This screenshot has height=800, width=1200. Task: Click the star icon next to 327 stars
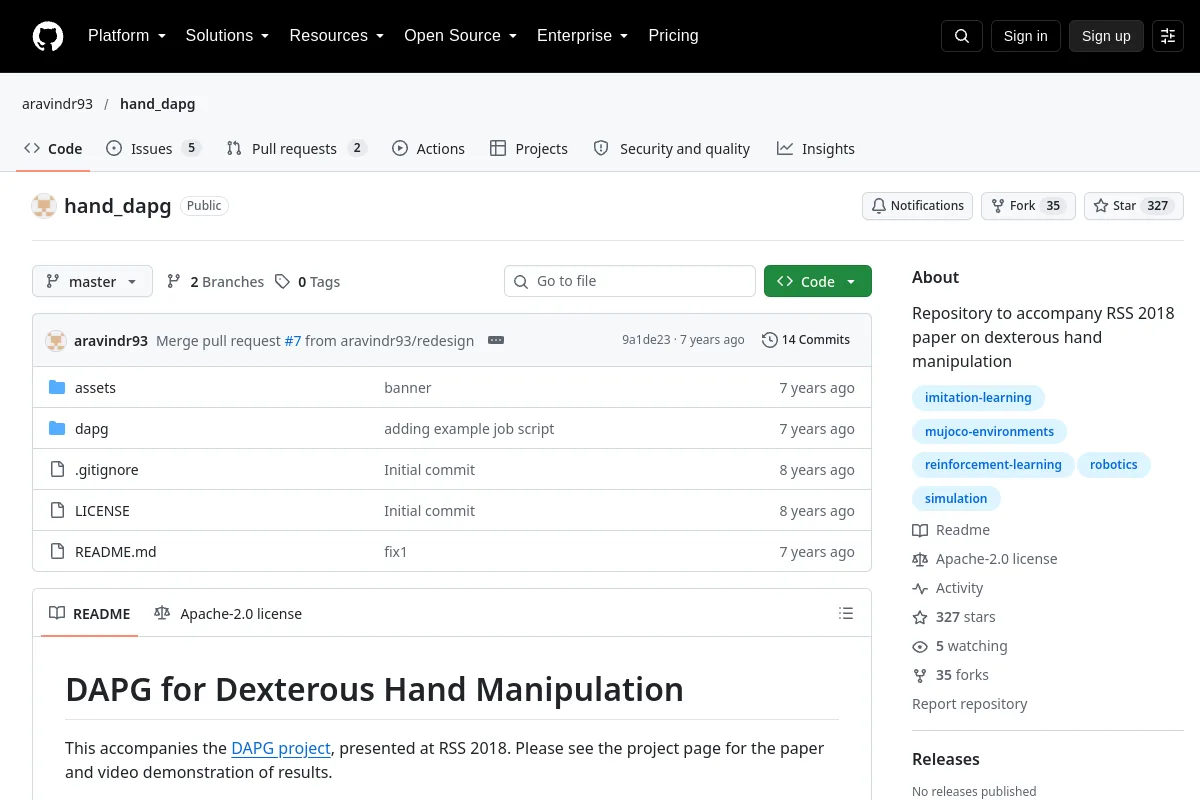coord(920,617)
